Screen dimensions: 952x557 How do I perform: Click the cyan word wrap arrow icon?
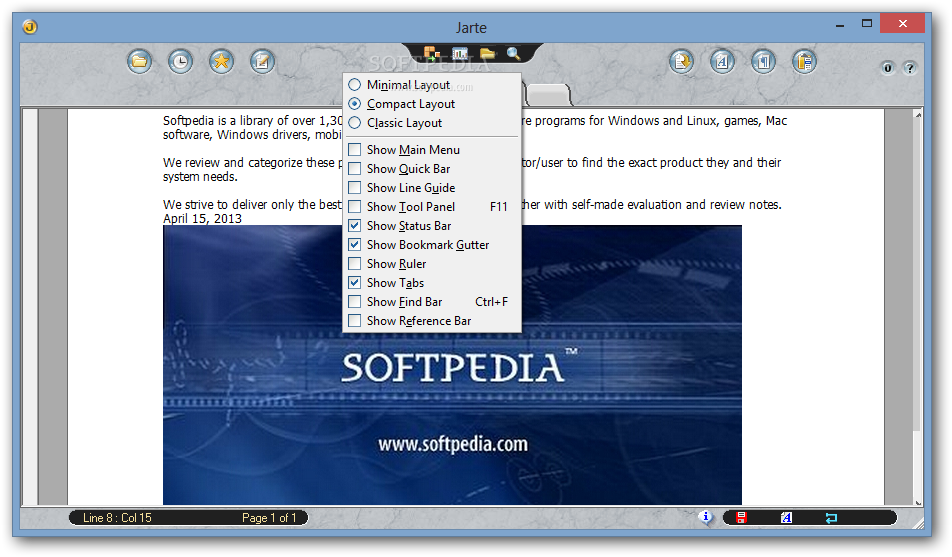(x=831, y=518)
